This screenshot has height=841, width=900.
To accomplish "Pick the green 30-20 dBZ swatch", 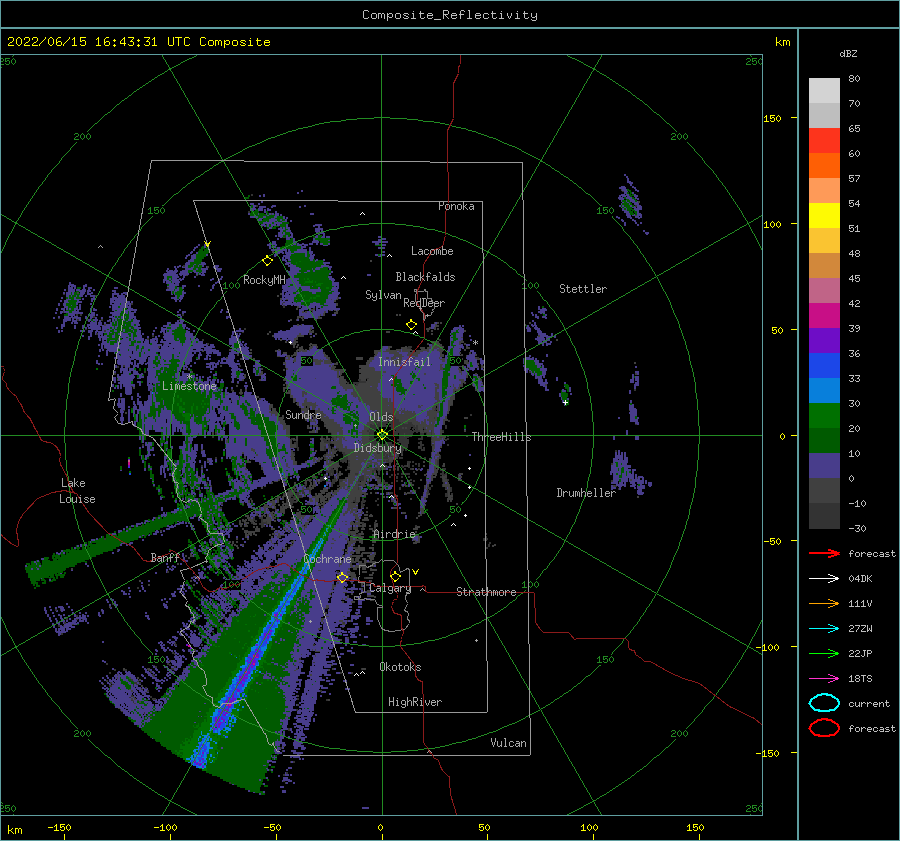I will pos(824,416).
